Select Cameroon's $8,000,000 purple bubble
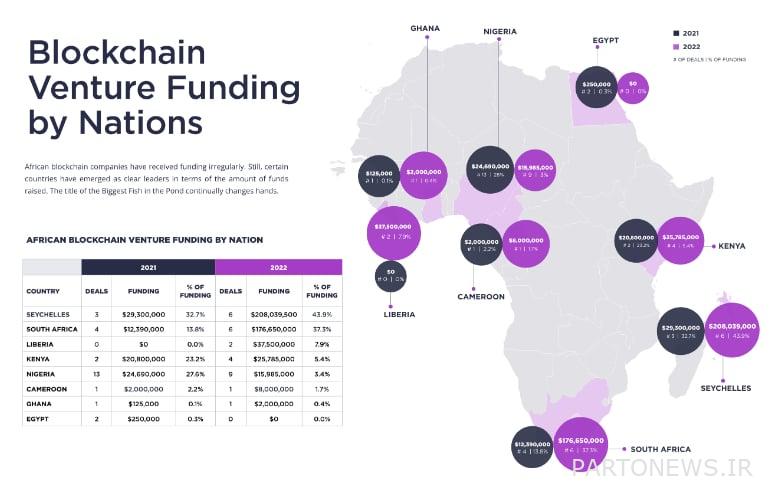Image resolution: width=769 pixels, height=491 pixels. pyautogui.click(x=526, y=244)
